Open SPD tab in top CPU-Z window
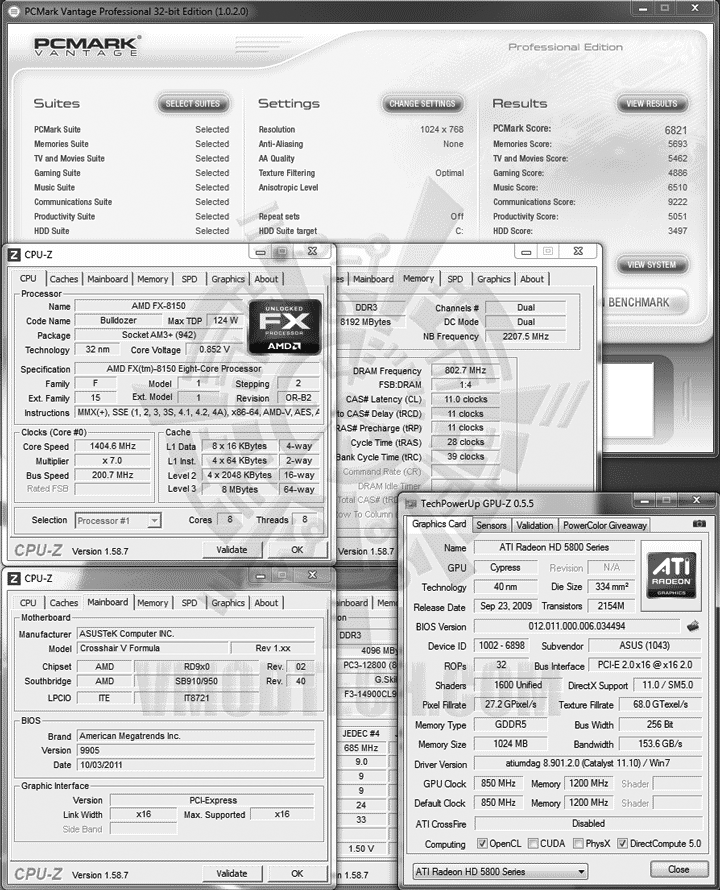Screen dimensions: 720x890 click(x=189, y=279)
